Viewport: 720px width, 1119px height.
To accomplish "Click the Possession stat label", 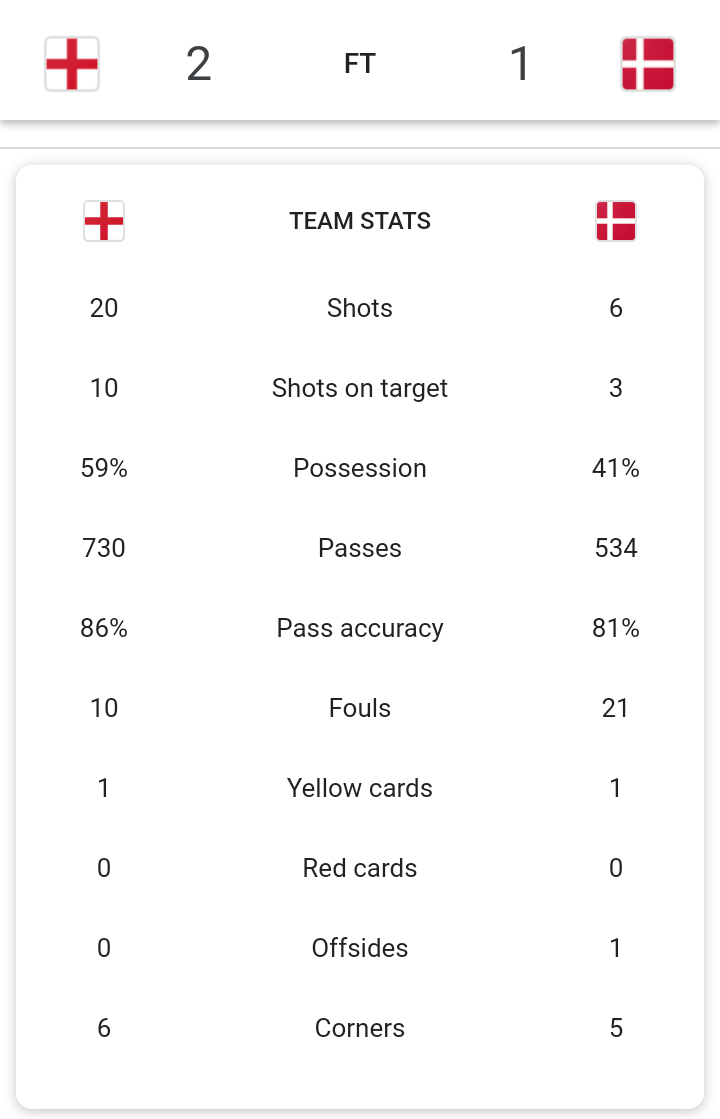I will pyautogui.click(x=360, y=468).
